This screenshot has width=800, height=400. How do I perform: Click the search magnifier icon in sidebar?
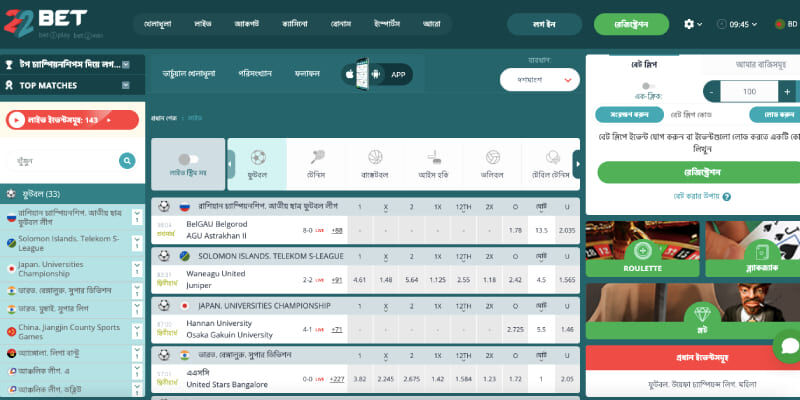[x=127, y=160]
